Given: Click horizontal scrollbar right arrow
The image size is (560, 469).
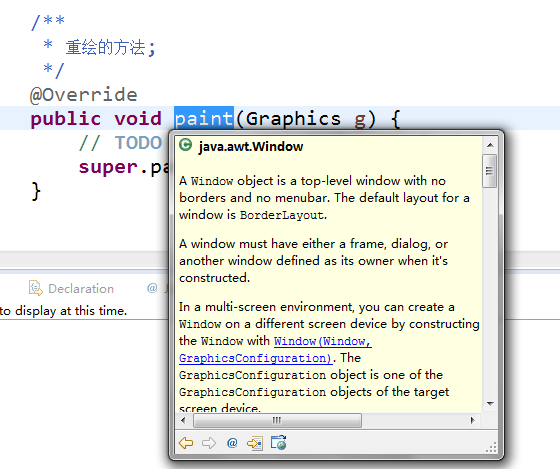Looking at the screenshot, I should coord(472,420).
